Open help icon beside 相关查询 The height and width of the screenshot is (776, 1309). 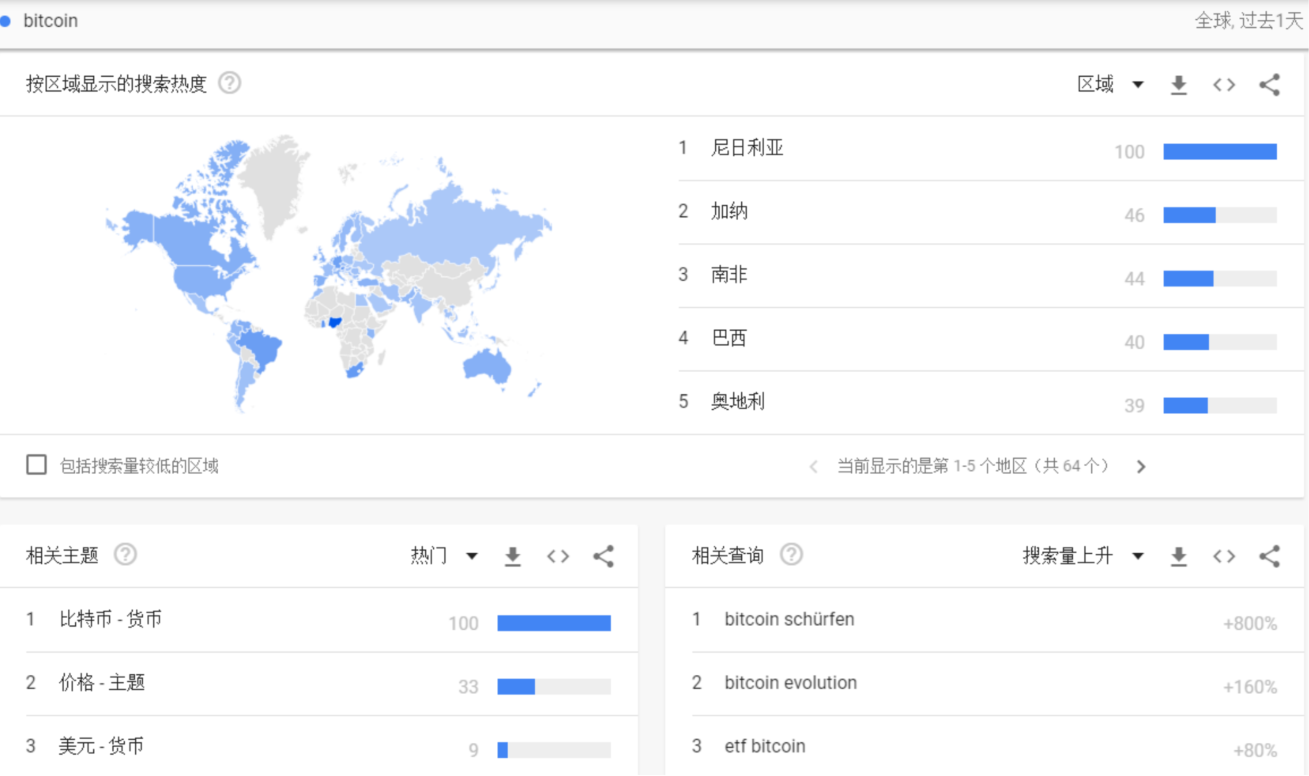point(791,554)
